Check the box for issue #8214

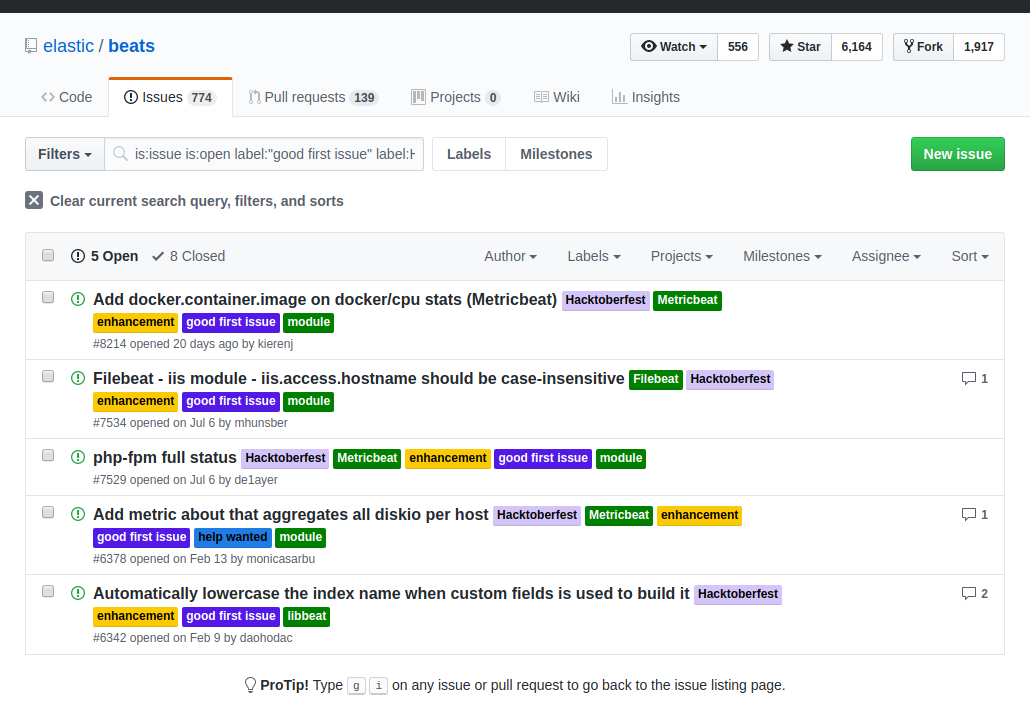[48, 297]
